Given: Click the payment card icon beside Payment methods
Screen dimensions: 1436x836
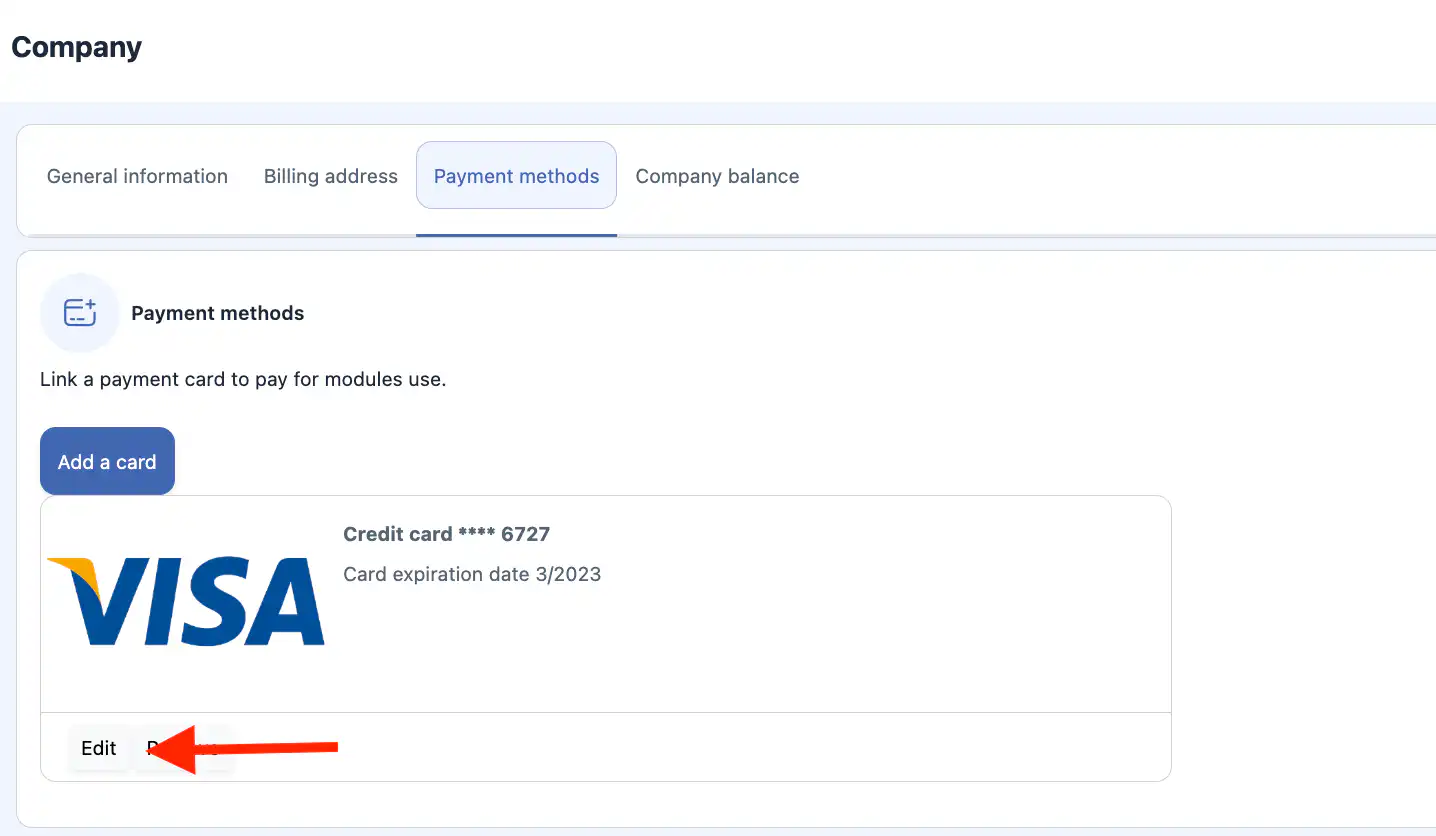Looking at the screenshot, I should click(x=80, y=313).
